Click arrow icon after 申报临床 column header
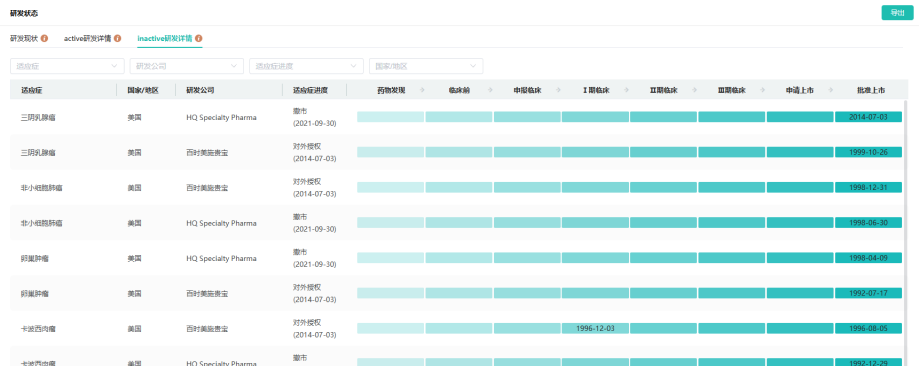 pos(557,90)
